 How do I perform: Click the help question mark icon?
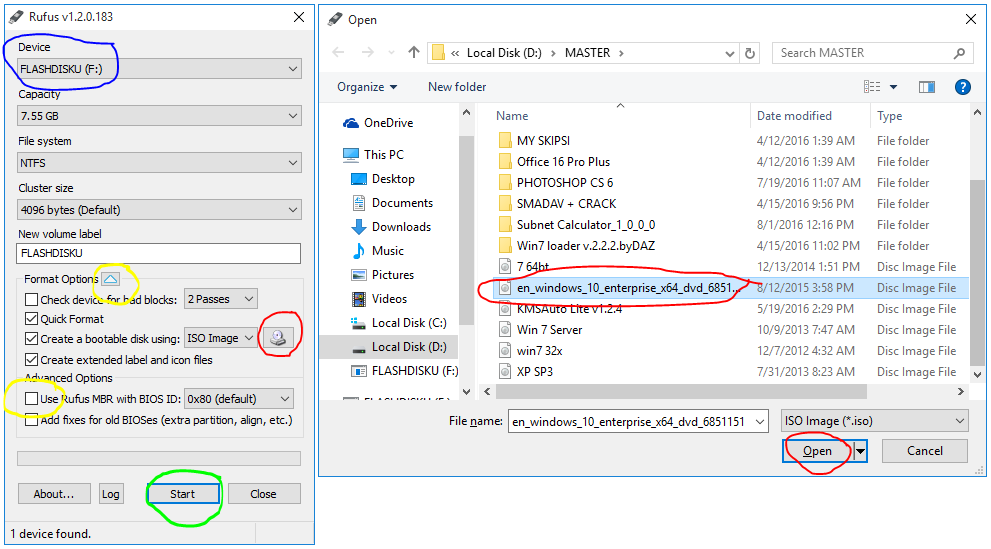pos(962,87)
